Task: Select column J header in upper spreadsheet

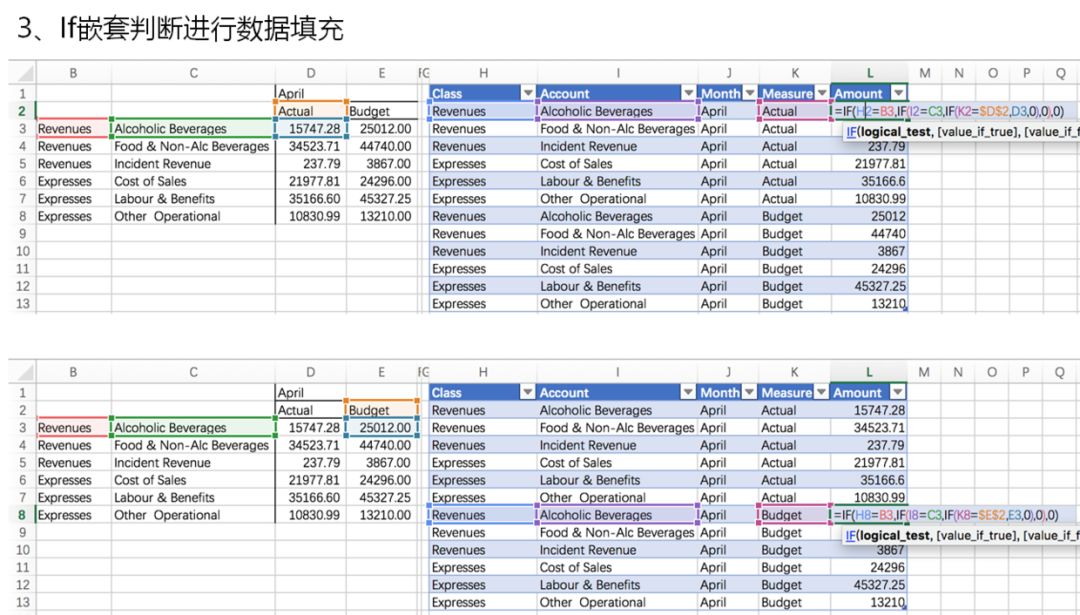Action: 729,73
